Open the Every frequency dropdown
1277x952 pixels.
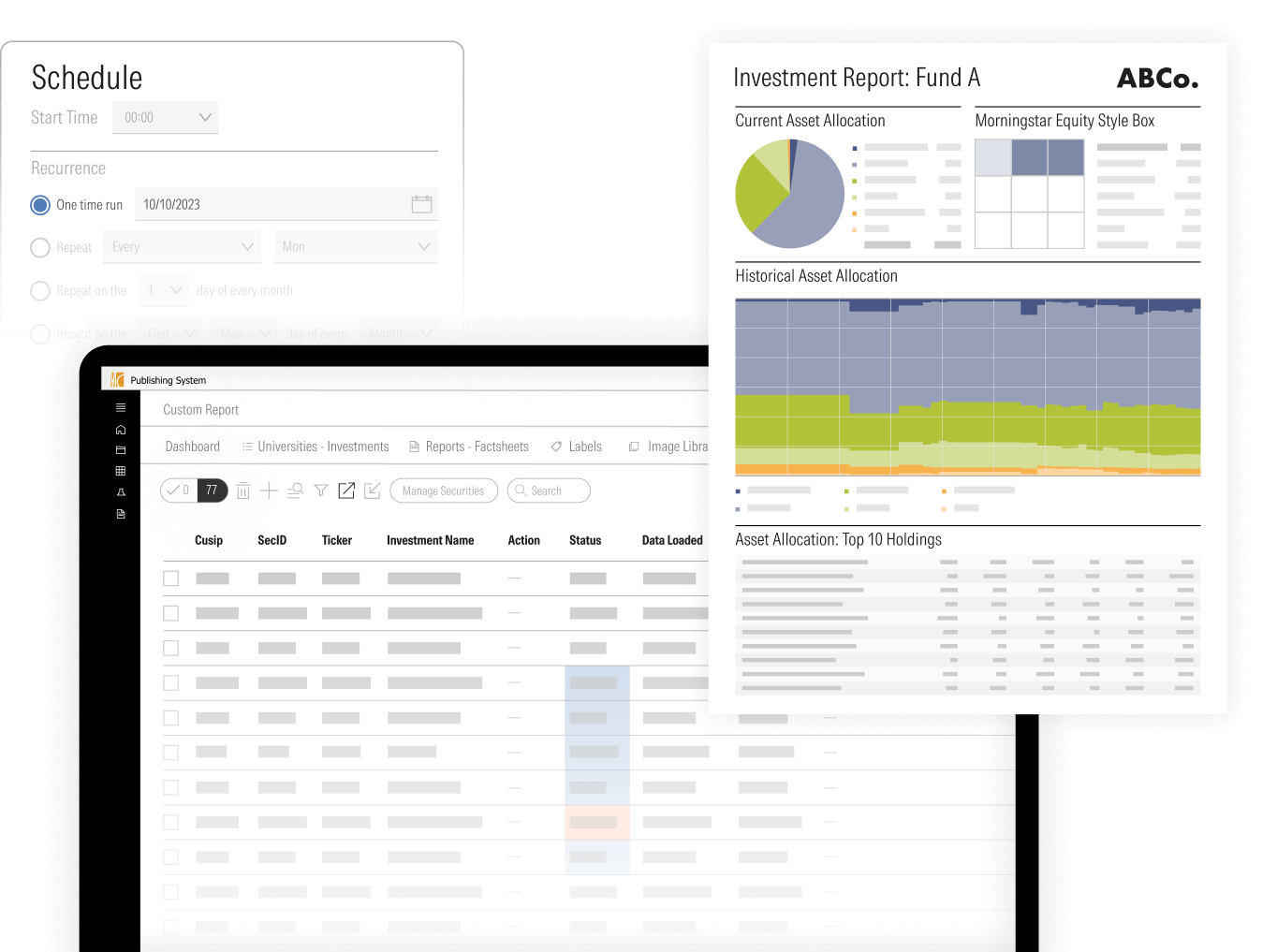coord(182,247)
